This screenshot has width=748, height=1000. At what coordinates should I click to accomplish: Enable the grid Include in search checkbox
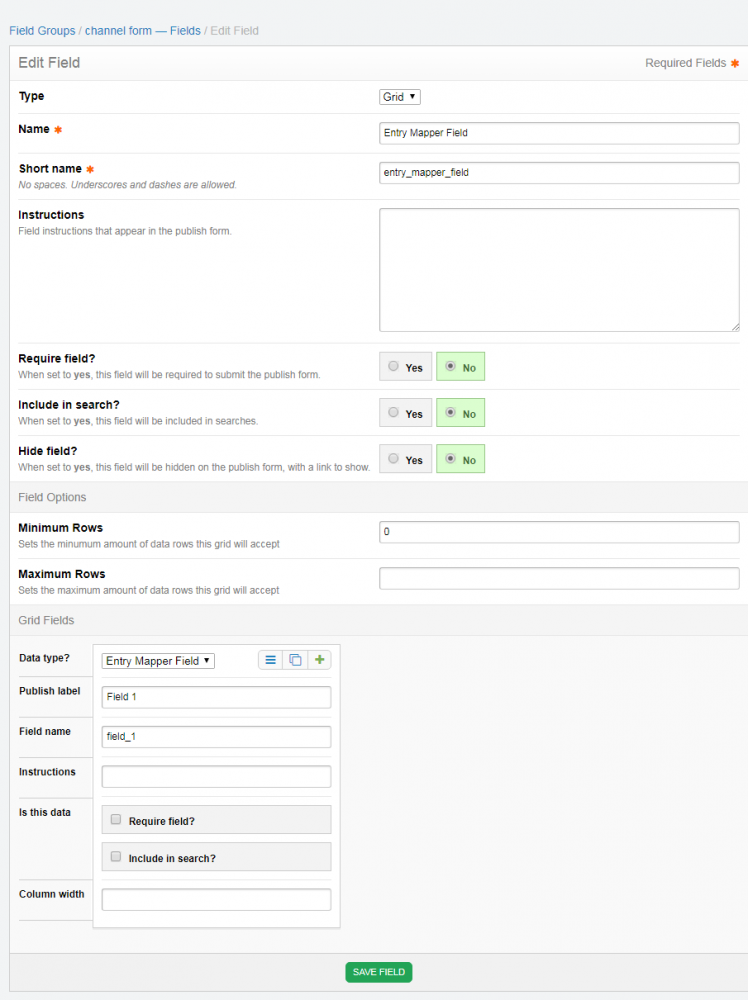tap(116, 857)
